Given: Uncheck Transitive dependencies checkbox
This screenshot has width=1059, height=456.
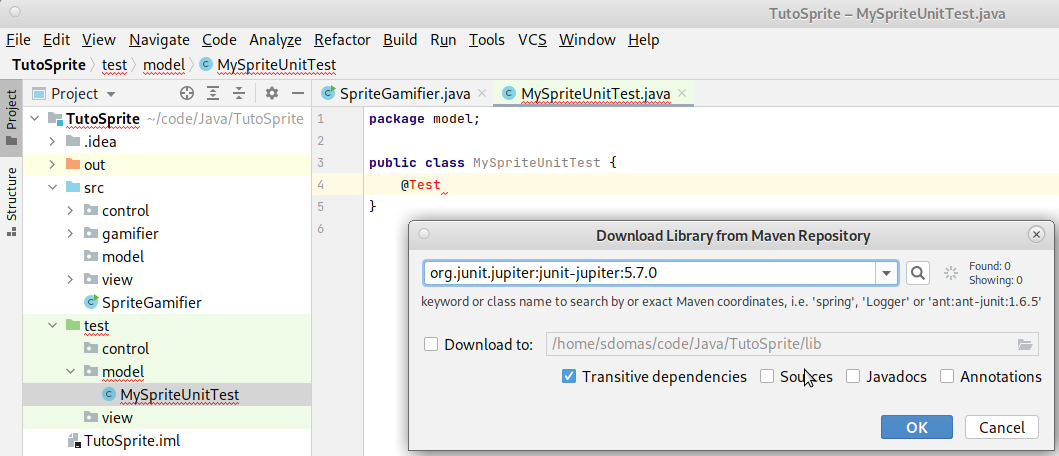Looking at the screenshot, I should pos(569,376).
